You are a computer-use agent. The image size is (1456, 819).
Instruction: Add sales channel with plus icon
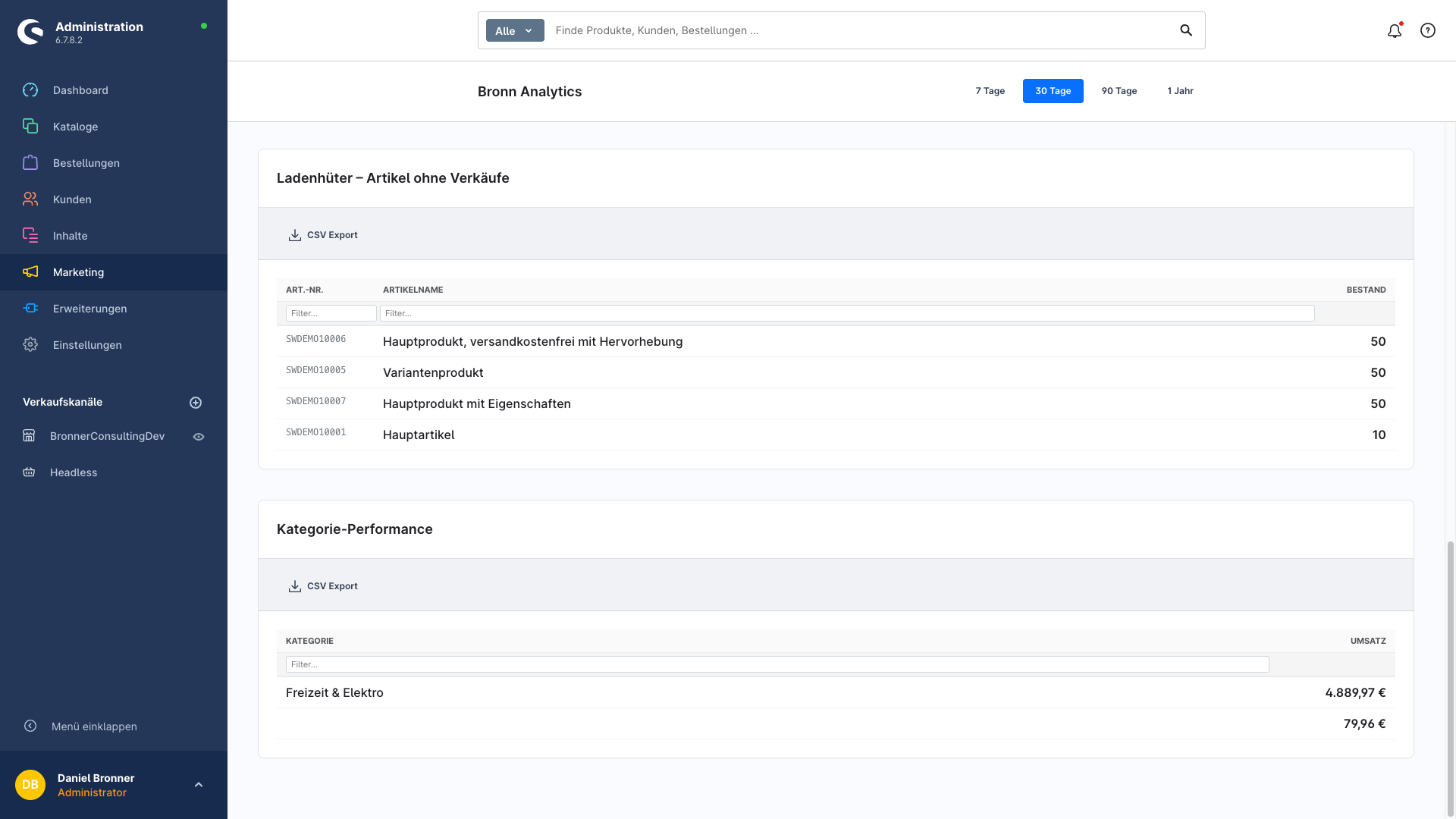tap(196, 403)
